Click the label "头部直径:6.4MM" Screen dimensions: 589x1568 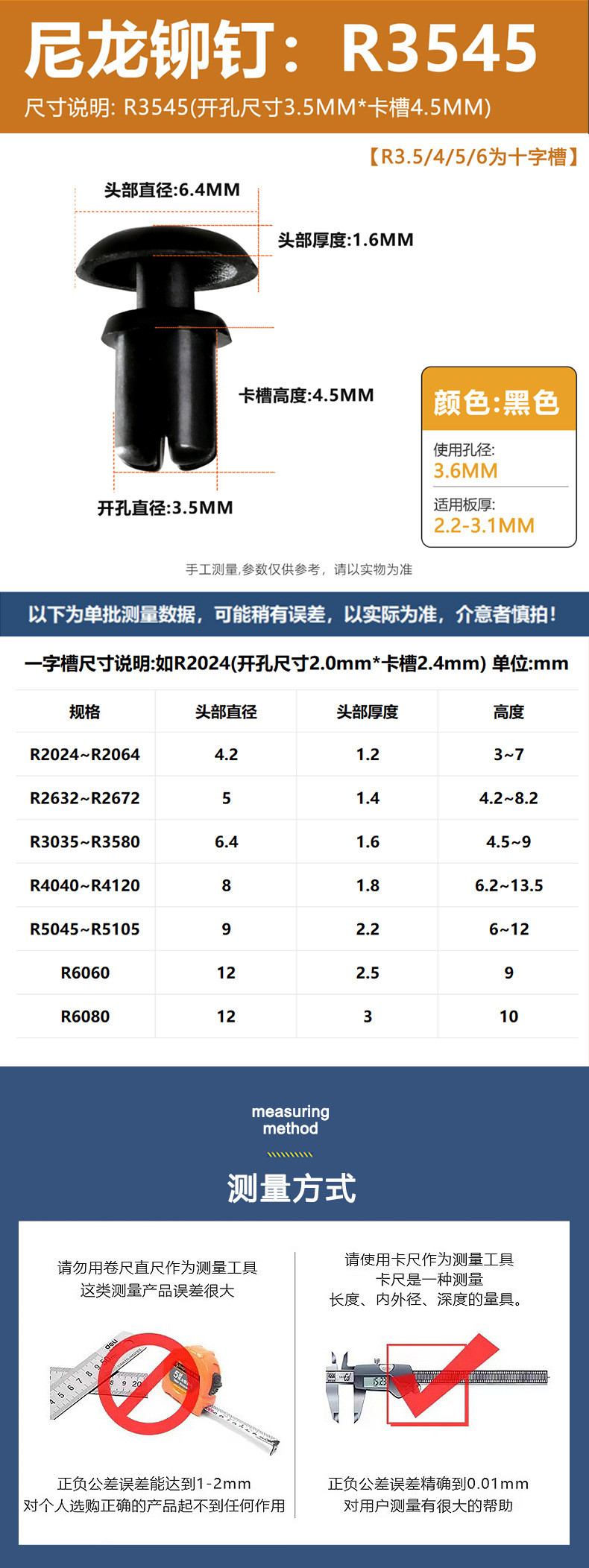[x=172, y=190]
